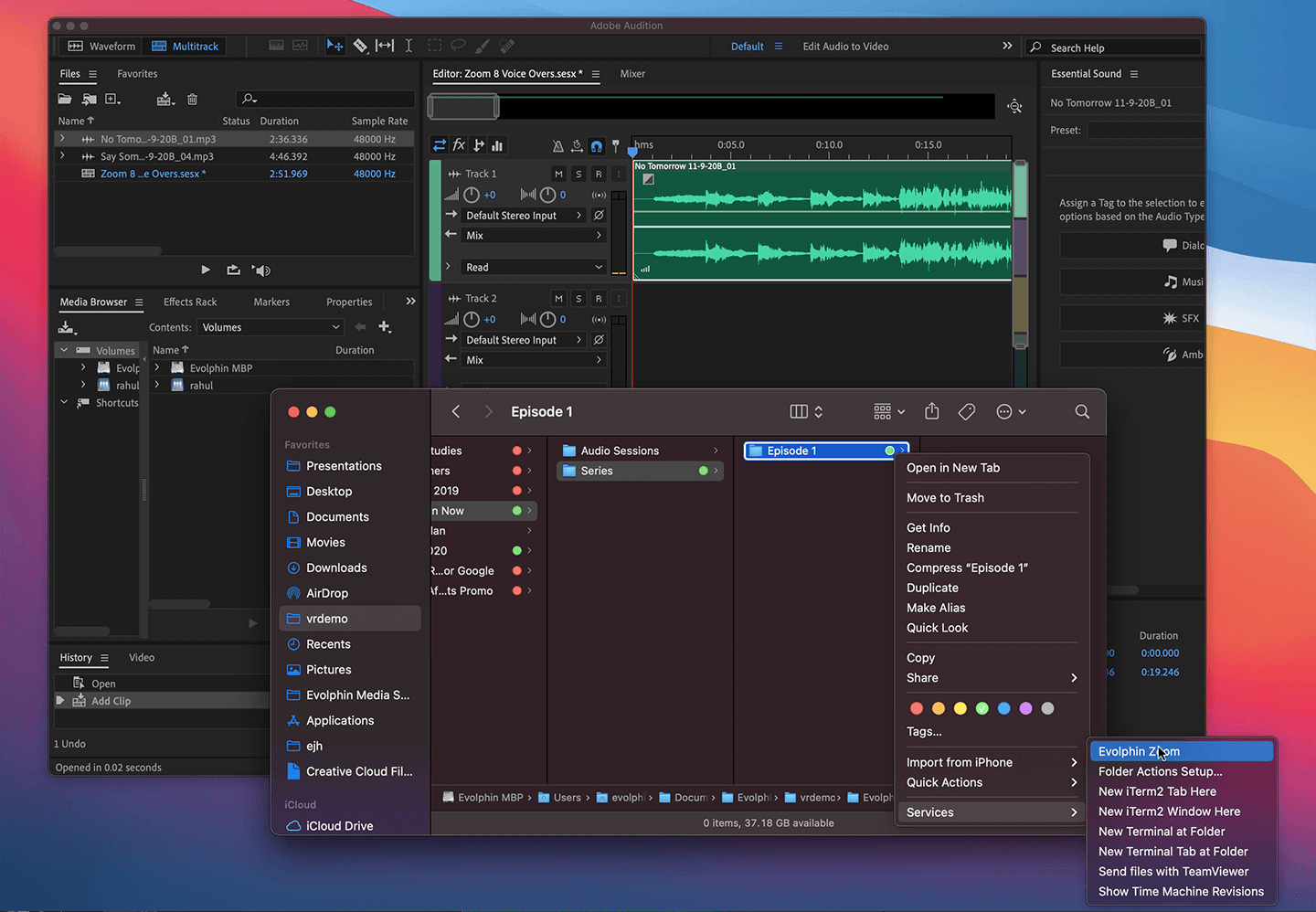This screenshot has width=1316, height=912.
Task: Click the 0:10.0 mark on timeline ruler
Action: tap(829, 145)
